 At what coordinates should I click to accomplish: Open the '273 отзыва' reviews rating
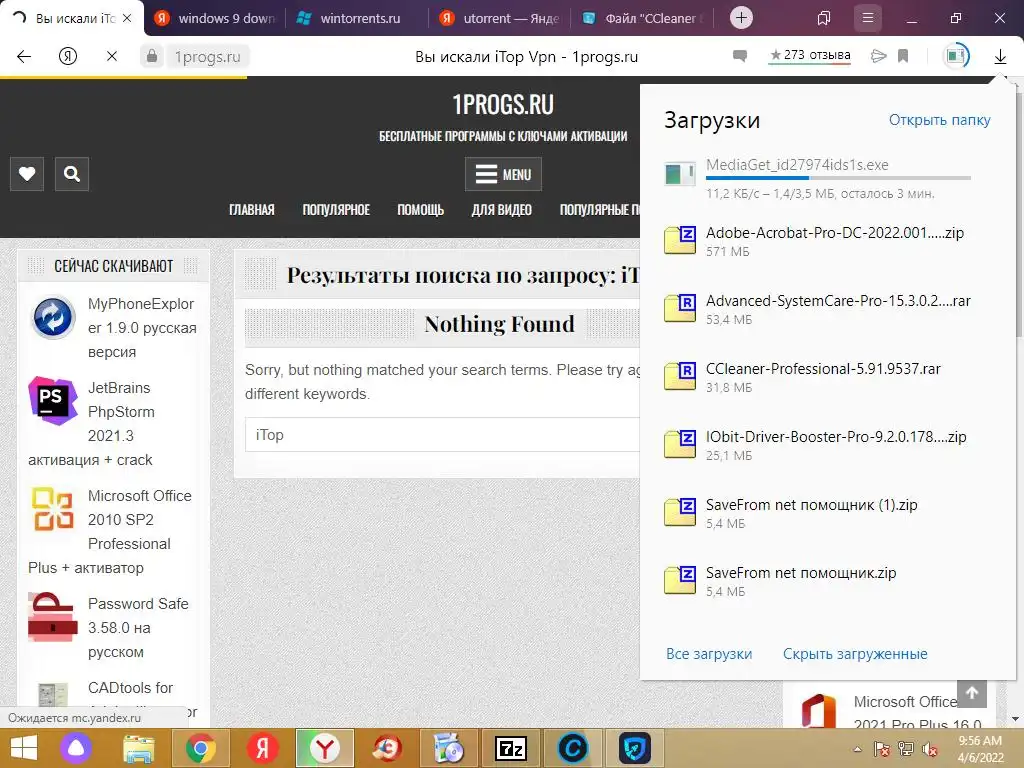pyautogui.click(x=810, y=56)
